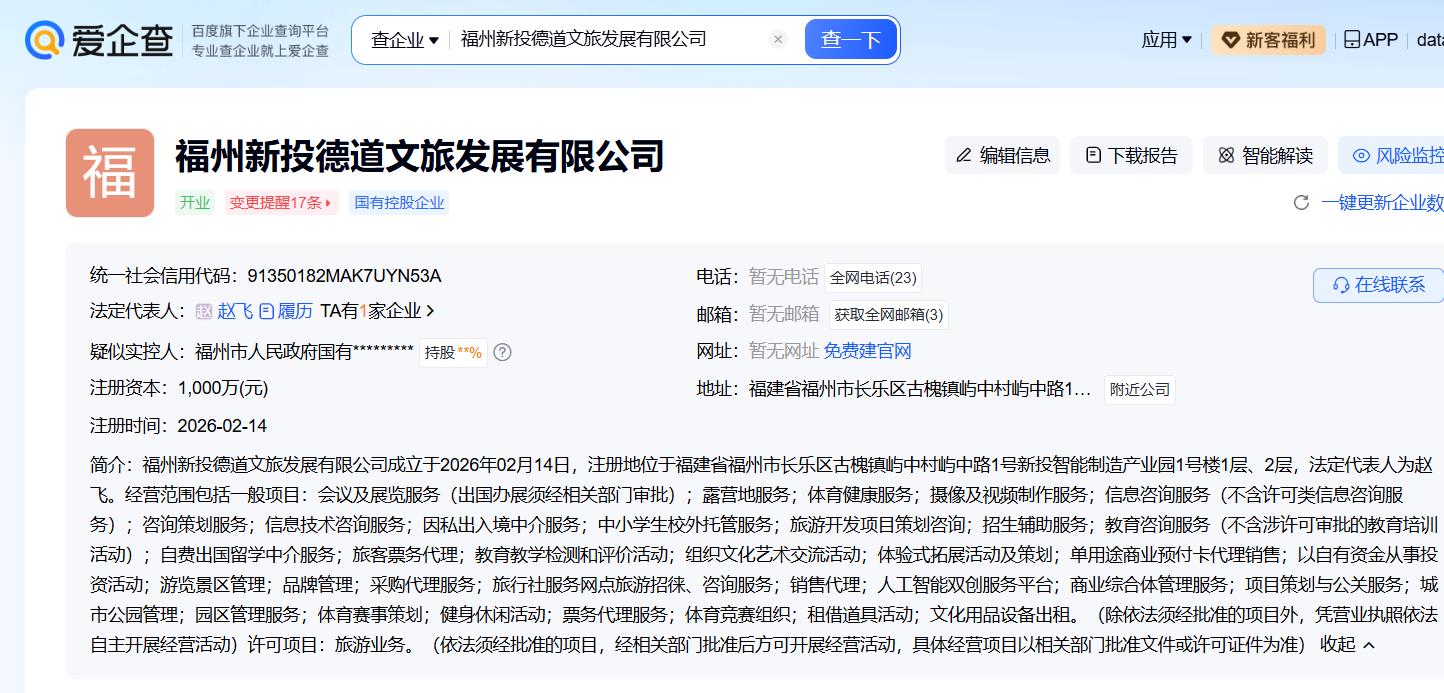
Task: Focus the company name search field
Action: point(610,40)
